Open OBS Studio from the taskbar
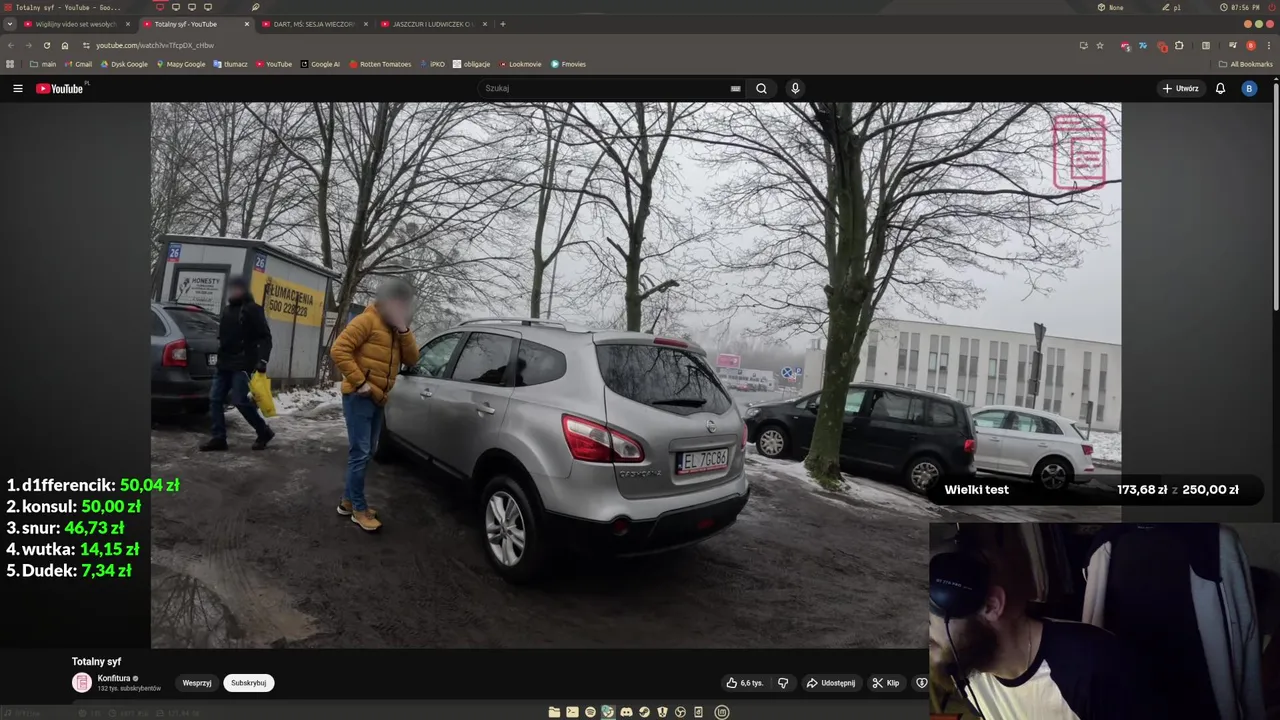The width and height of the screenshot is (1280, 720). point(680,712)
